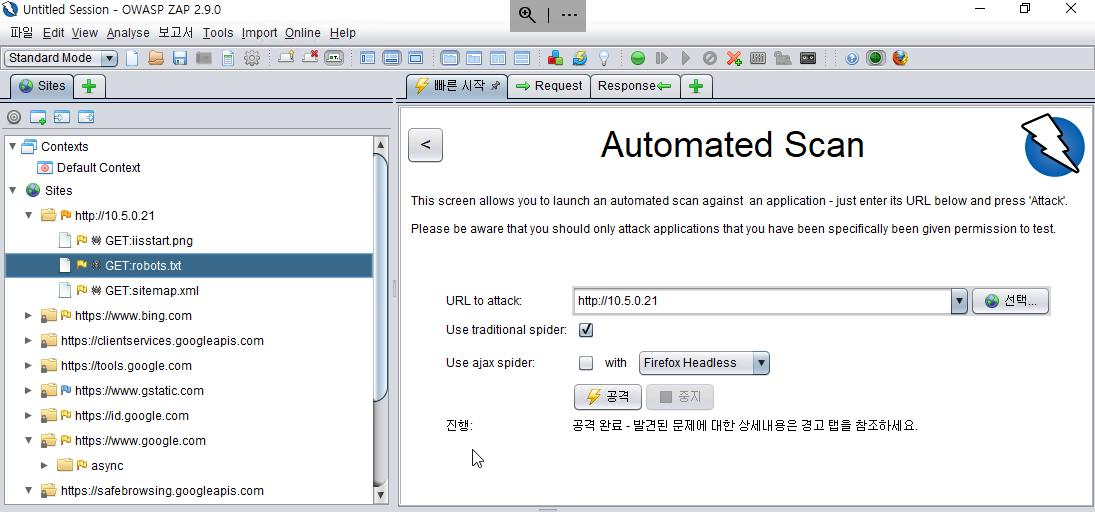This screenshot has width=1095, height=512.
Task: Open the 파일 menu
Action: (21, 33)
